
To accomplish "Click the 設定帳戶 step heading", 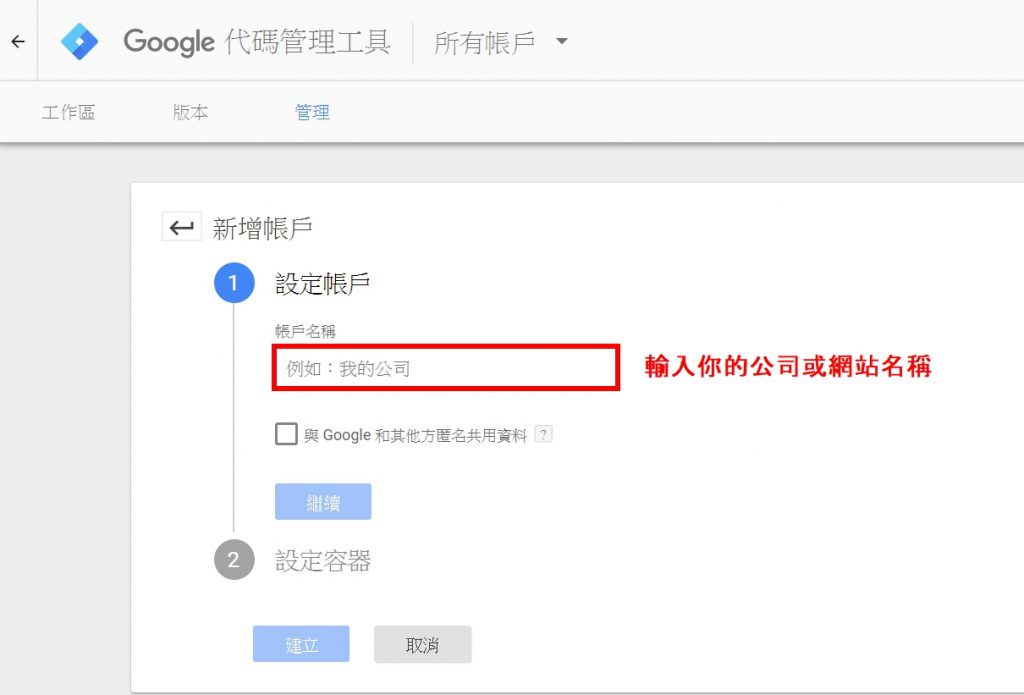I will click(323, 283).
